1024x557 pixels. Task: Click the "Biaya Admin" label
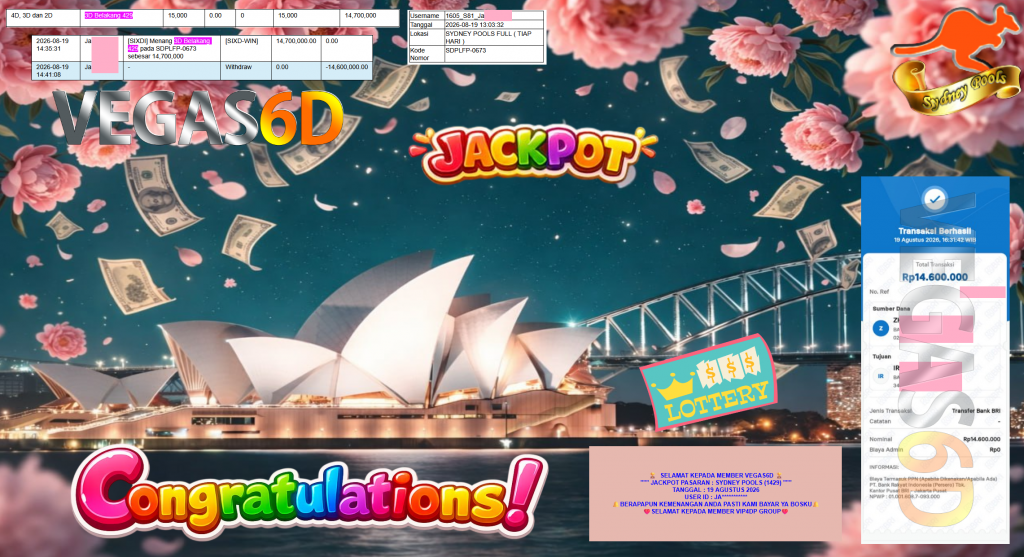(x=886, y=449)
